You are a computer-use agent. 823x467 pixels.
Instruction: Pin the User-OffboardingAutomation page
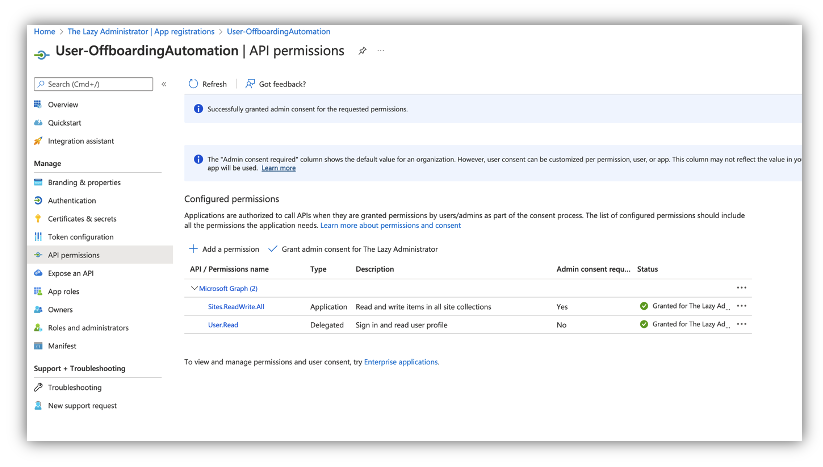coord(362,51)
